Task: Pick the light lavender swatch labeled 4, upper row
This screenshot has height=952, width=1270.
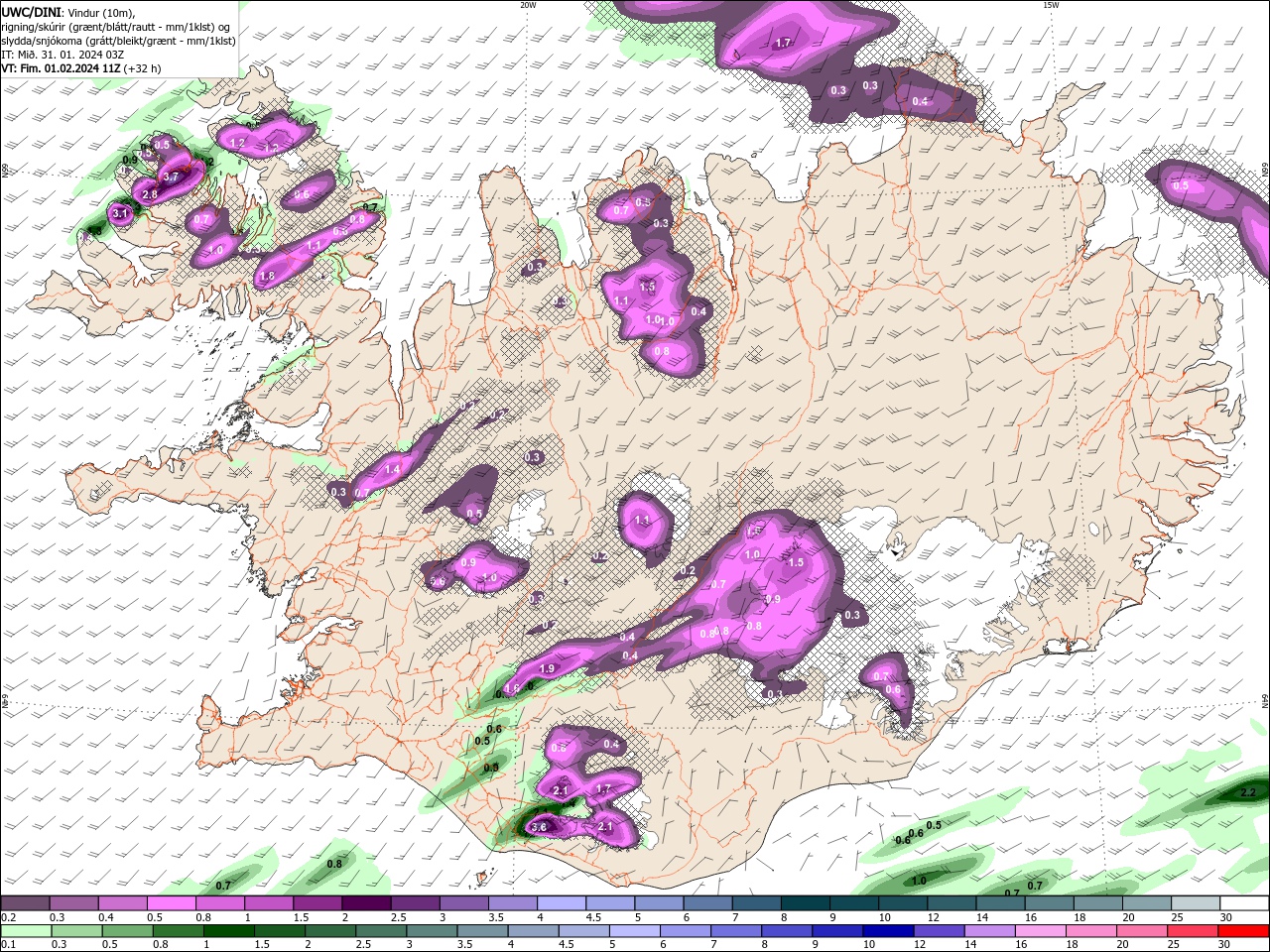Action: point(561,903)
